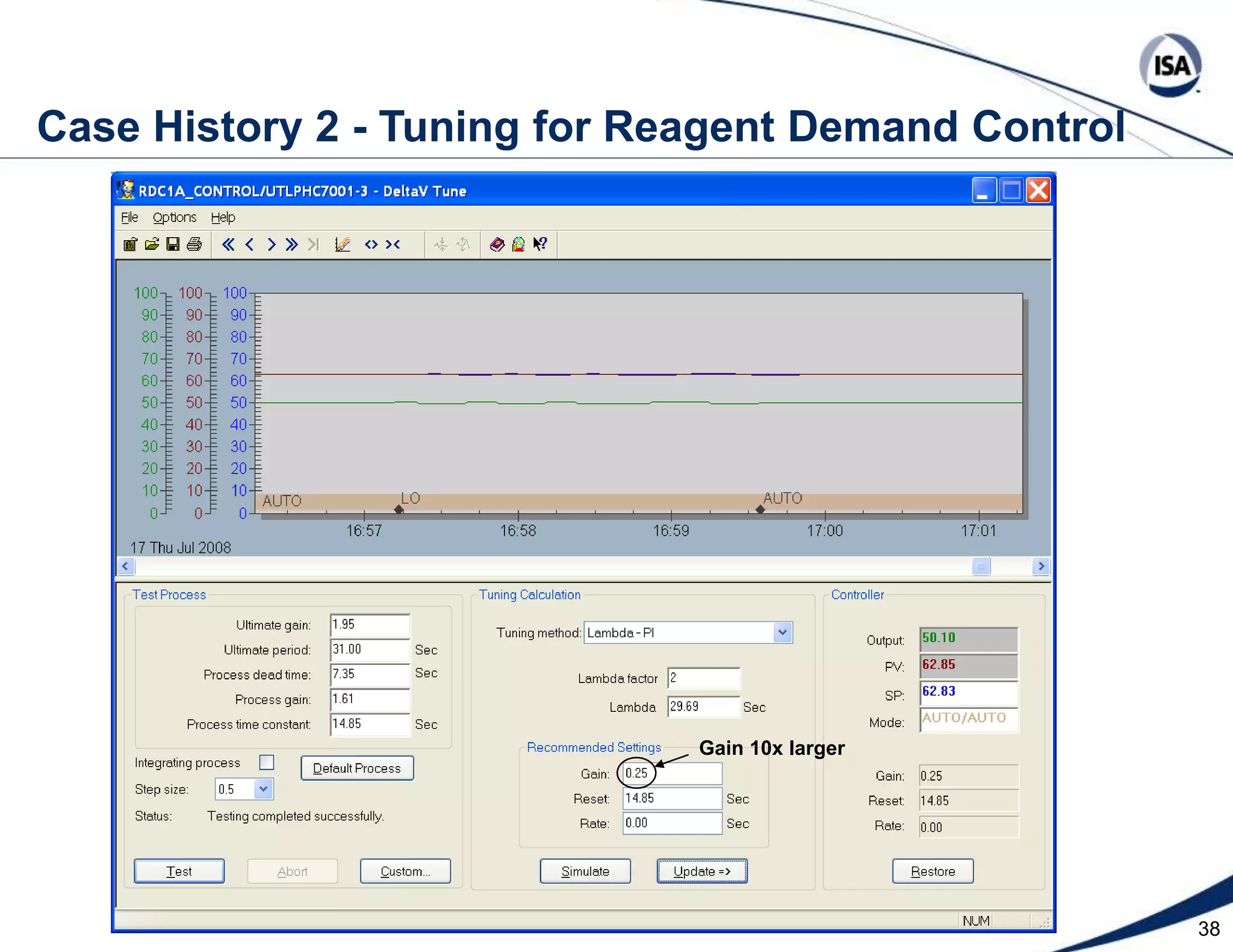Click the Custom... button
1233x952 pixels.
pyautogui.click(x=405, y=871)
